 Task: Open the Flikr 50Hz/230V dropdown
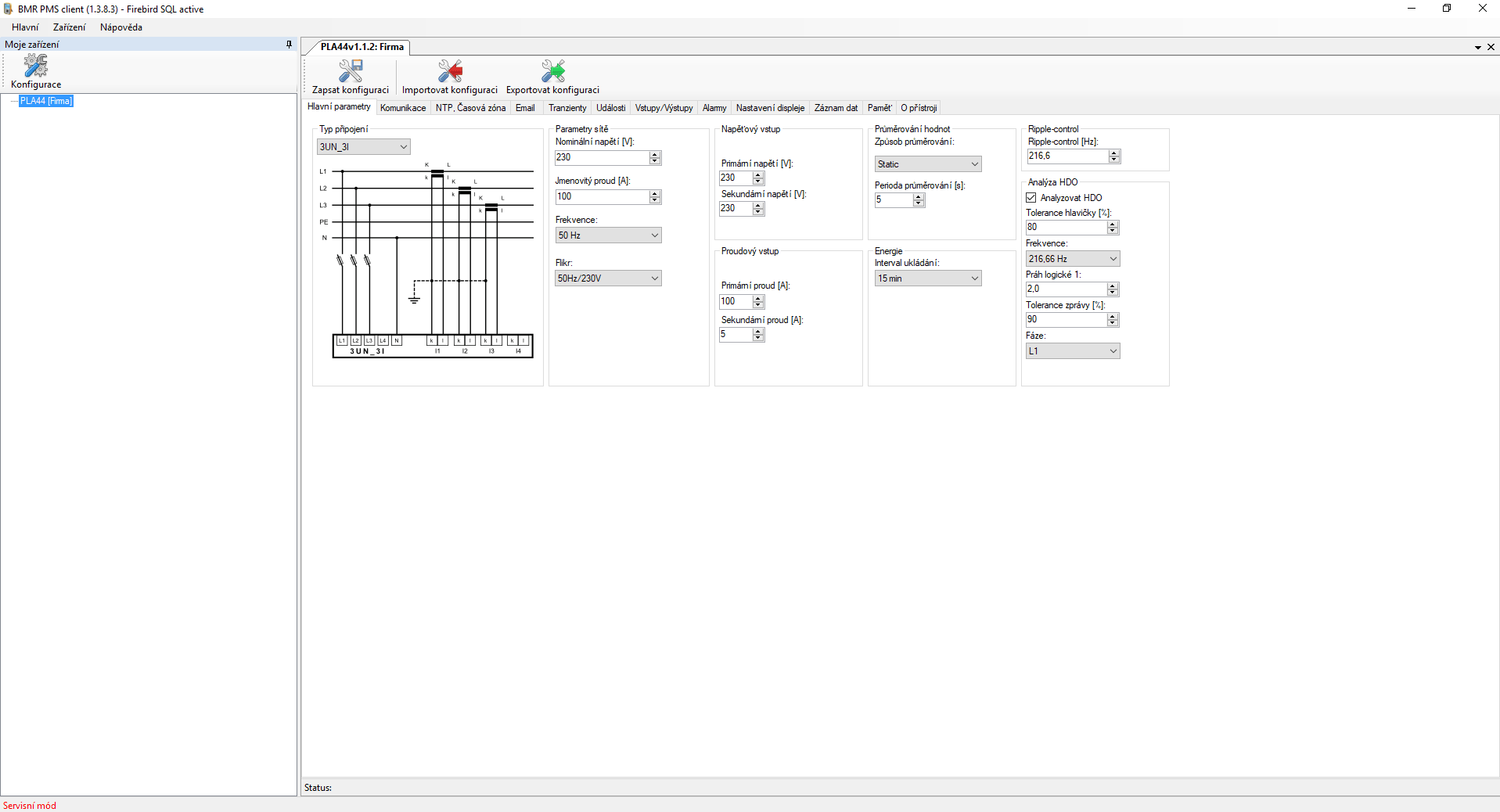pos(608,278)
